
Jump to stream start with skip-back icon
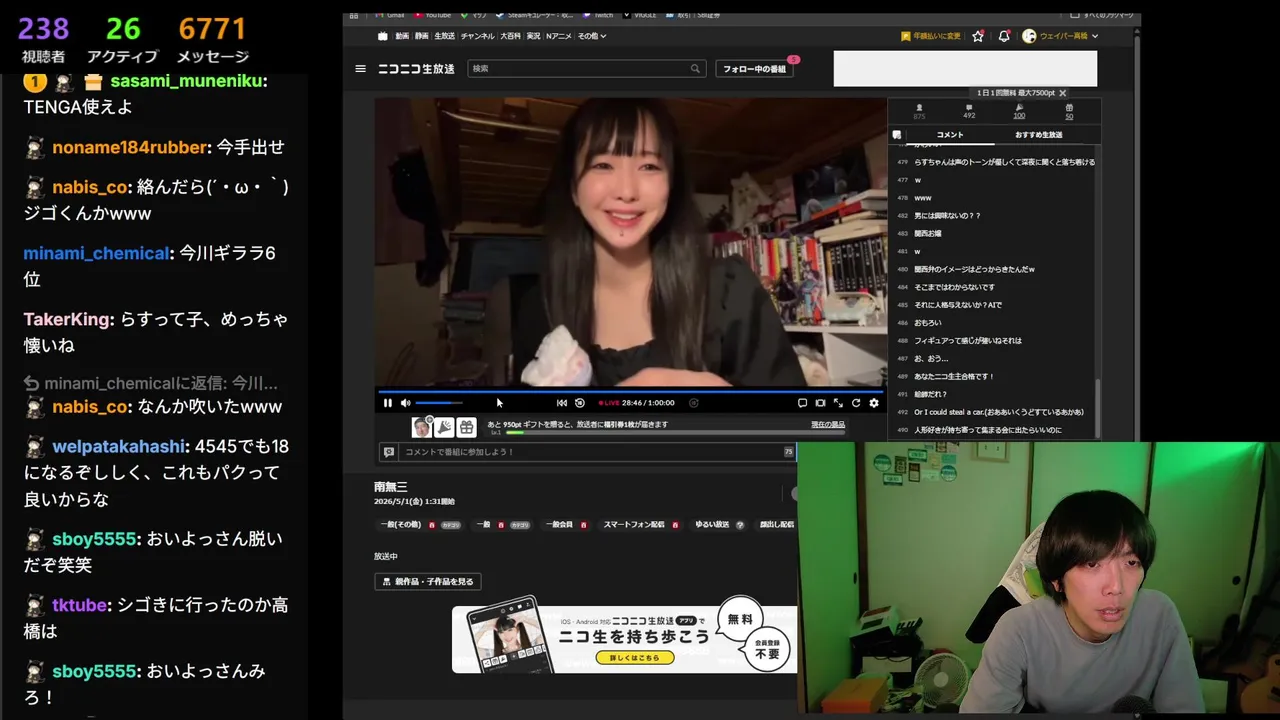coord(562,403)
